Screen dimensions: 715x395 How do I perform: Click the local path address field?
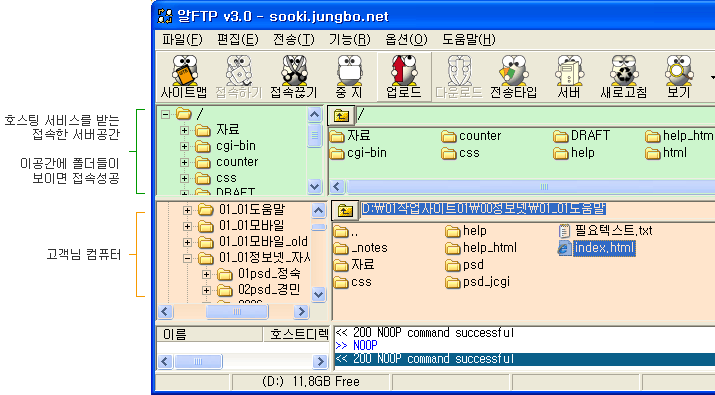pyautogui.click(x=483, y=209)
